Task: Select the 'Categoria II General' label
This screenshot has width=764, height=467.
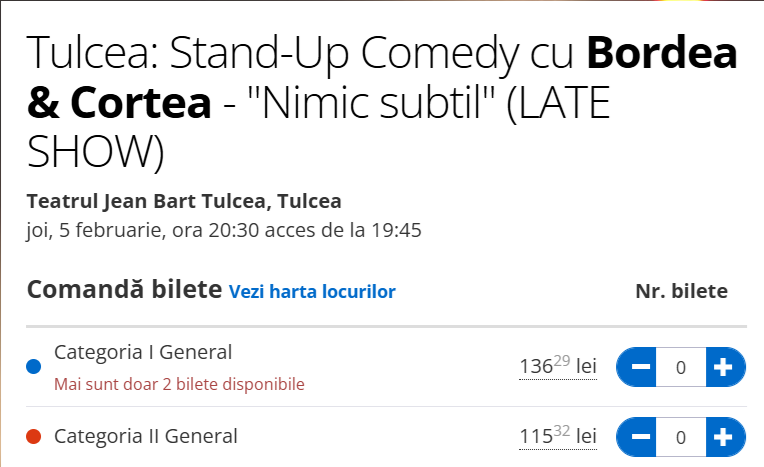Action: click(146, 436)
